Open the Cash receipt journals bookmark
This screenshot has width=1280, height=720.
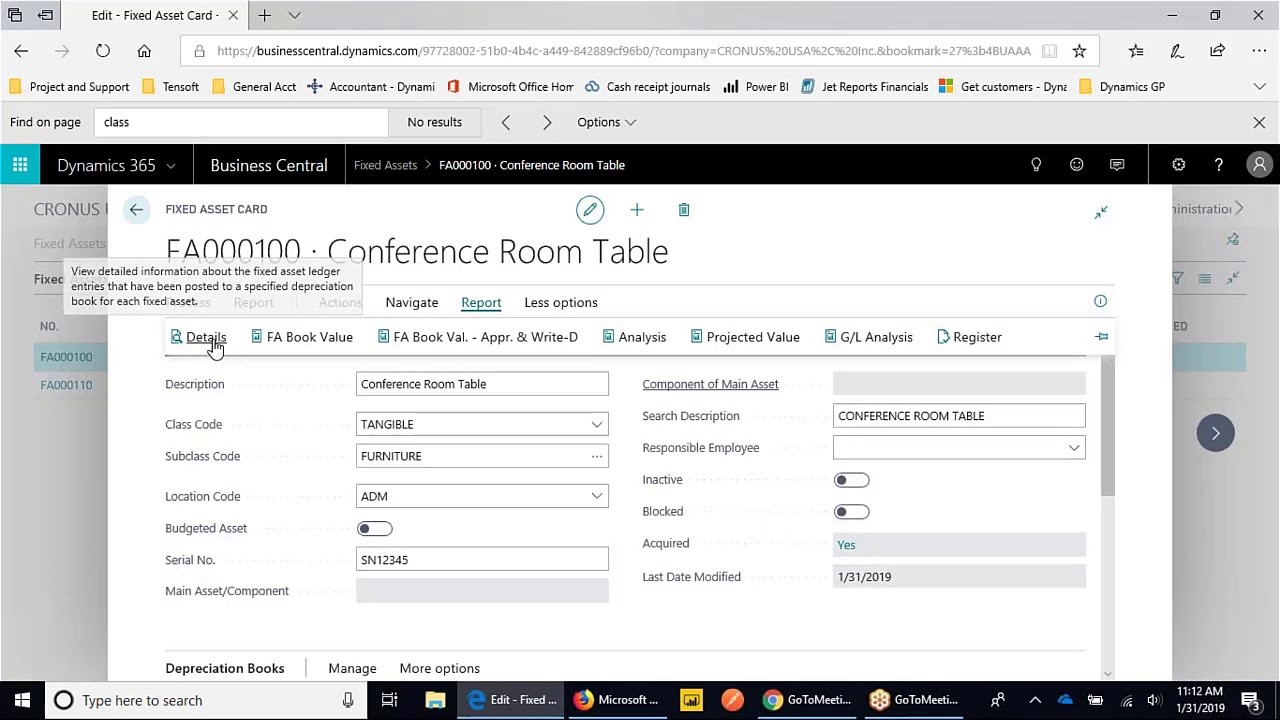tap(648, 87)
